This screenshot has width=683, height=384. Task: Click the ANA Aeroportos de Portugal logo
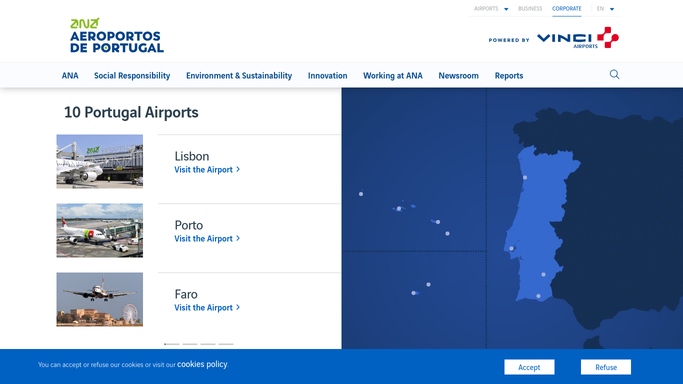coord(117,35)
